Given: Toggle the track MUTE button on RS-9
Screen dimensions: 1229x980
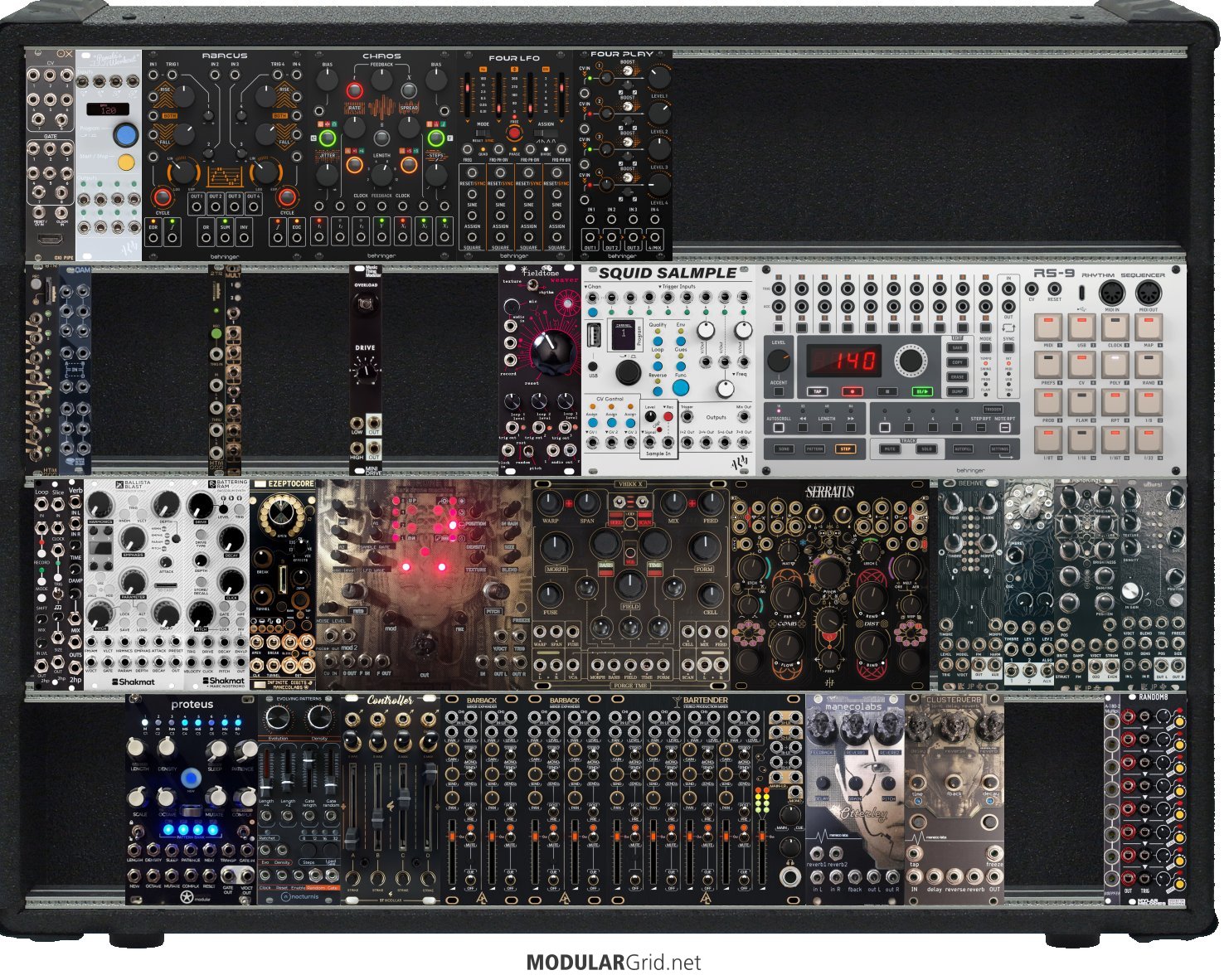Looking at the screenshot, I should click(x=890, y=449).
